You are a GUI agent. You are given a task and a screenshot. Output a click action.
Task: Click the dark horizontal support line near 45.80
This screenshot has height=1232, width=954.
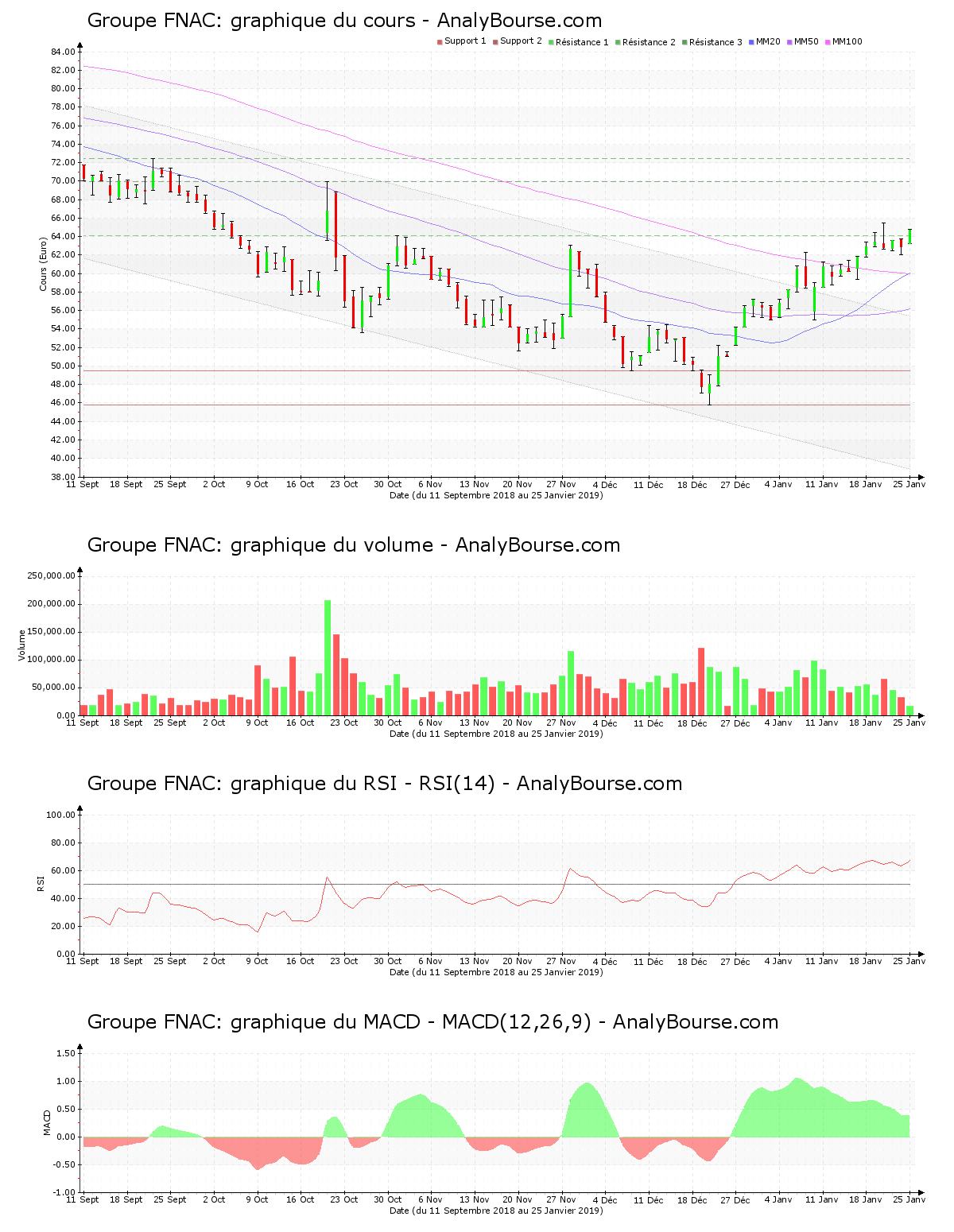pos(496,405)
